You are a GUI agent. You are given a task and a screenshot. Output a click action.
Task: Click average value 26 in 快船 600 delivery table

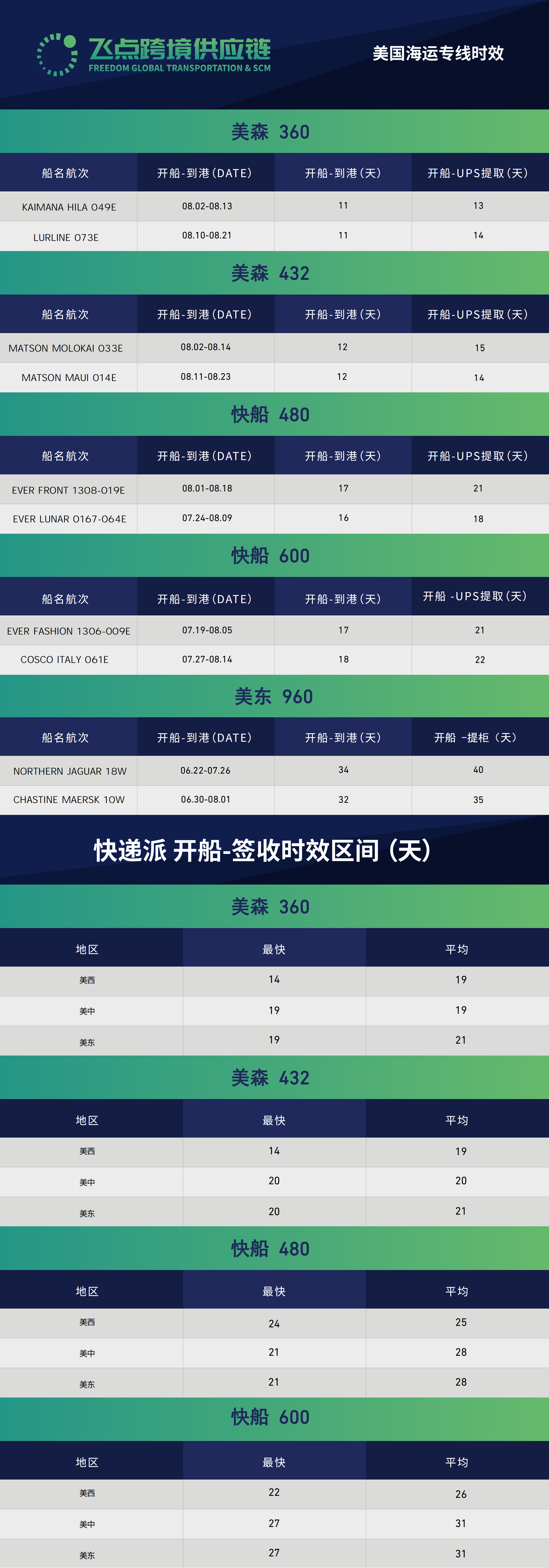pyautogui.click(x=461, y=1494)
